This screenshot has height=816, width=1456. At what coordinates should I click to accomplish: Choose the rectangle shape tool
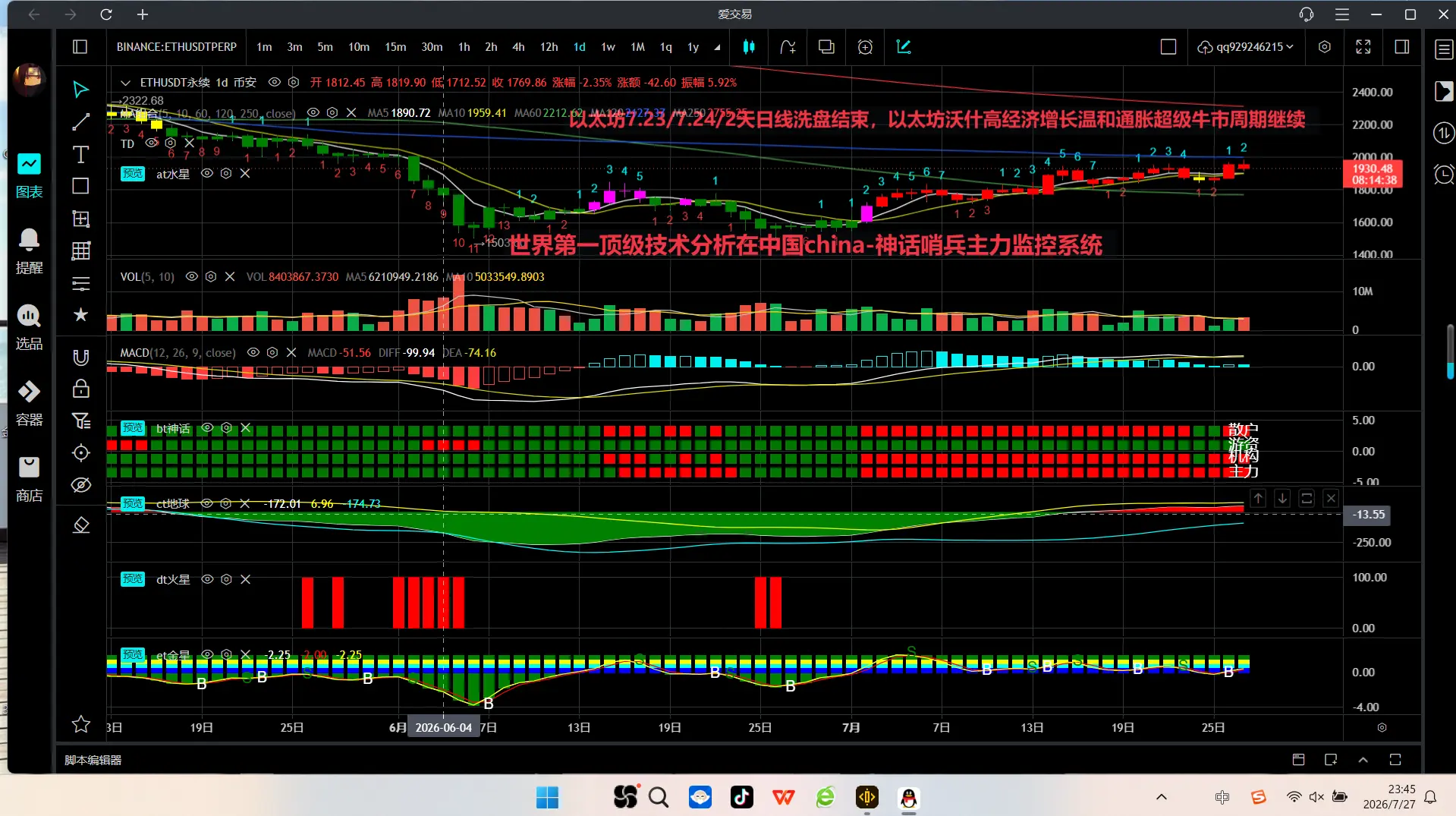click(x=80, y=187)
